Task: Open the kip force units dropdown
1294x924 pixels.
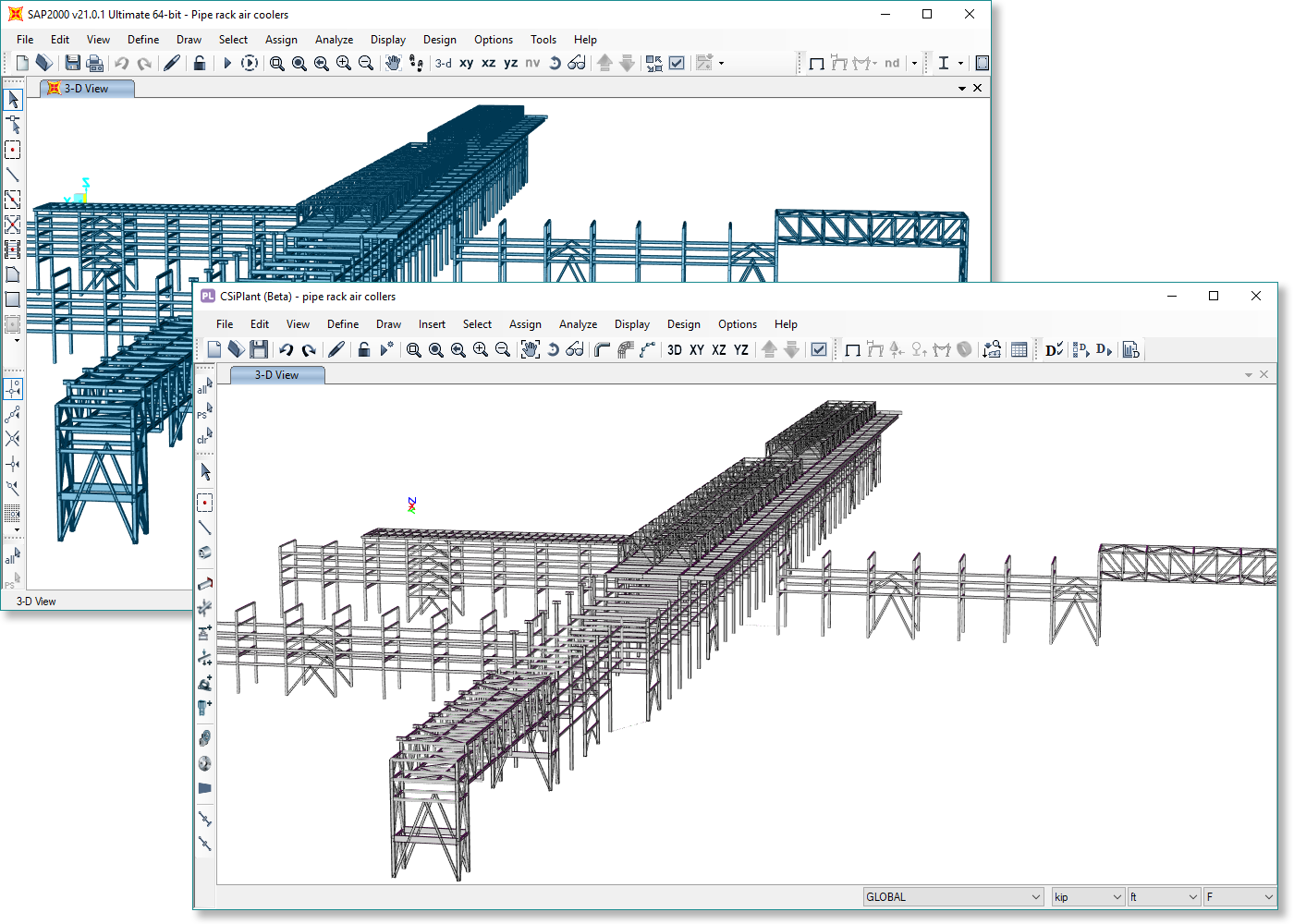Action: (x=1088, y=897)
